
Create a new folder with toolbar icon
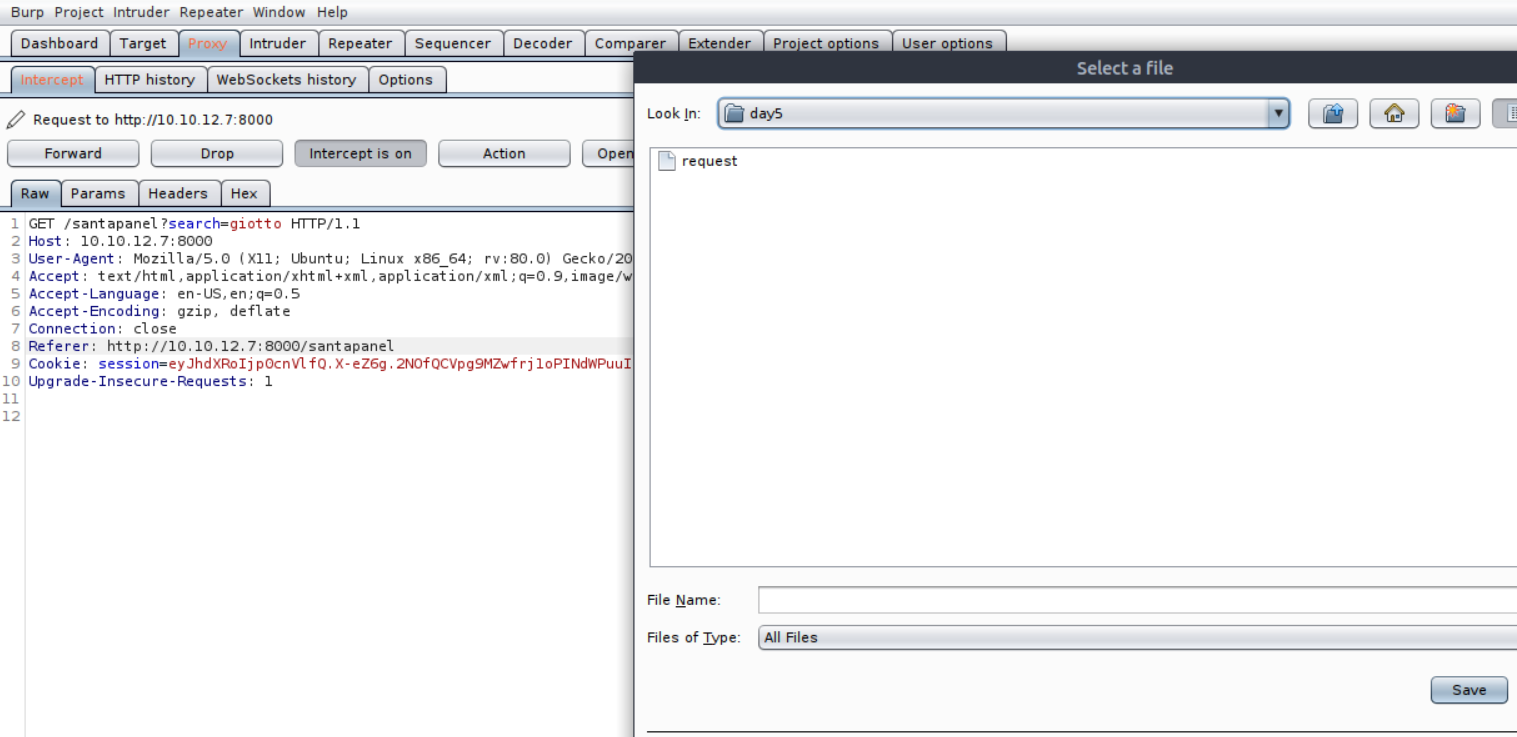pos(1455,114)
